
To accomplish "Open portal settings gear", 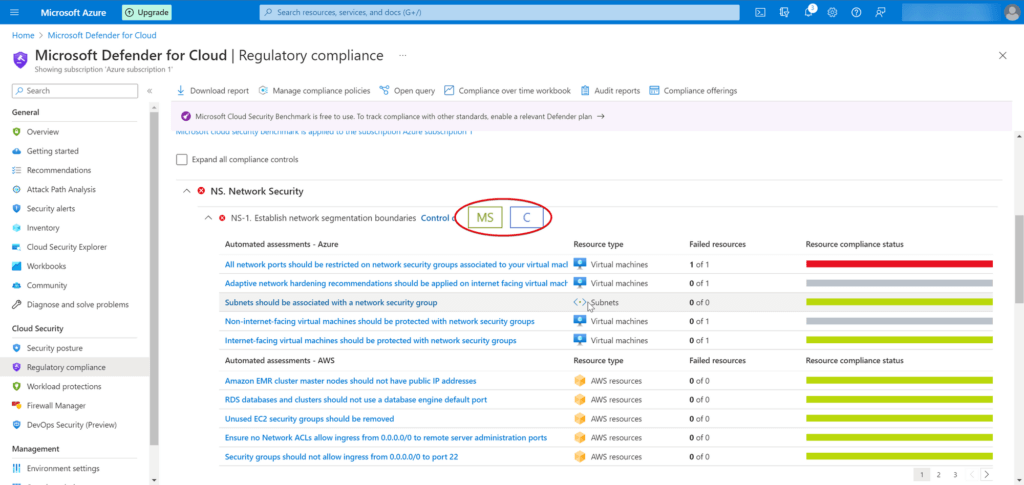I will coord(833,12).
